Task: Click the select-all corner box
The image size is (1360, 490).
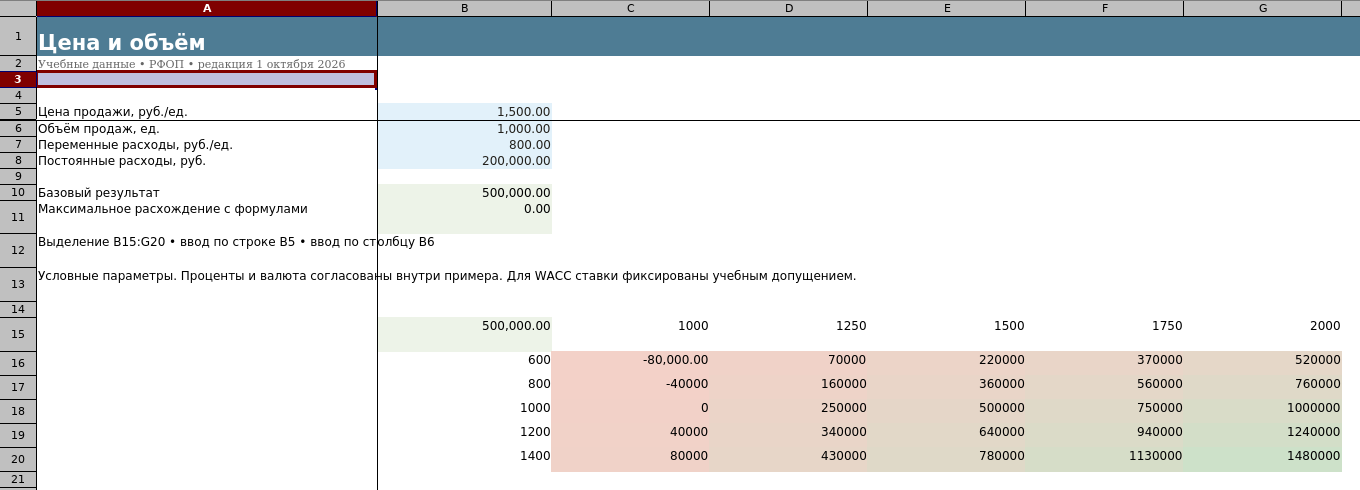Action: click(18, 8)
